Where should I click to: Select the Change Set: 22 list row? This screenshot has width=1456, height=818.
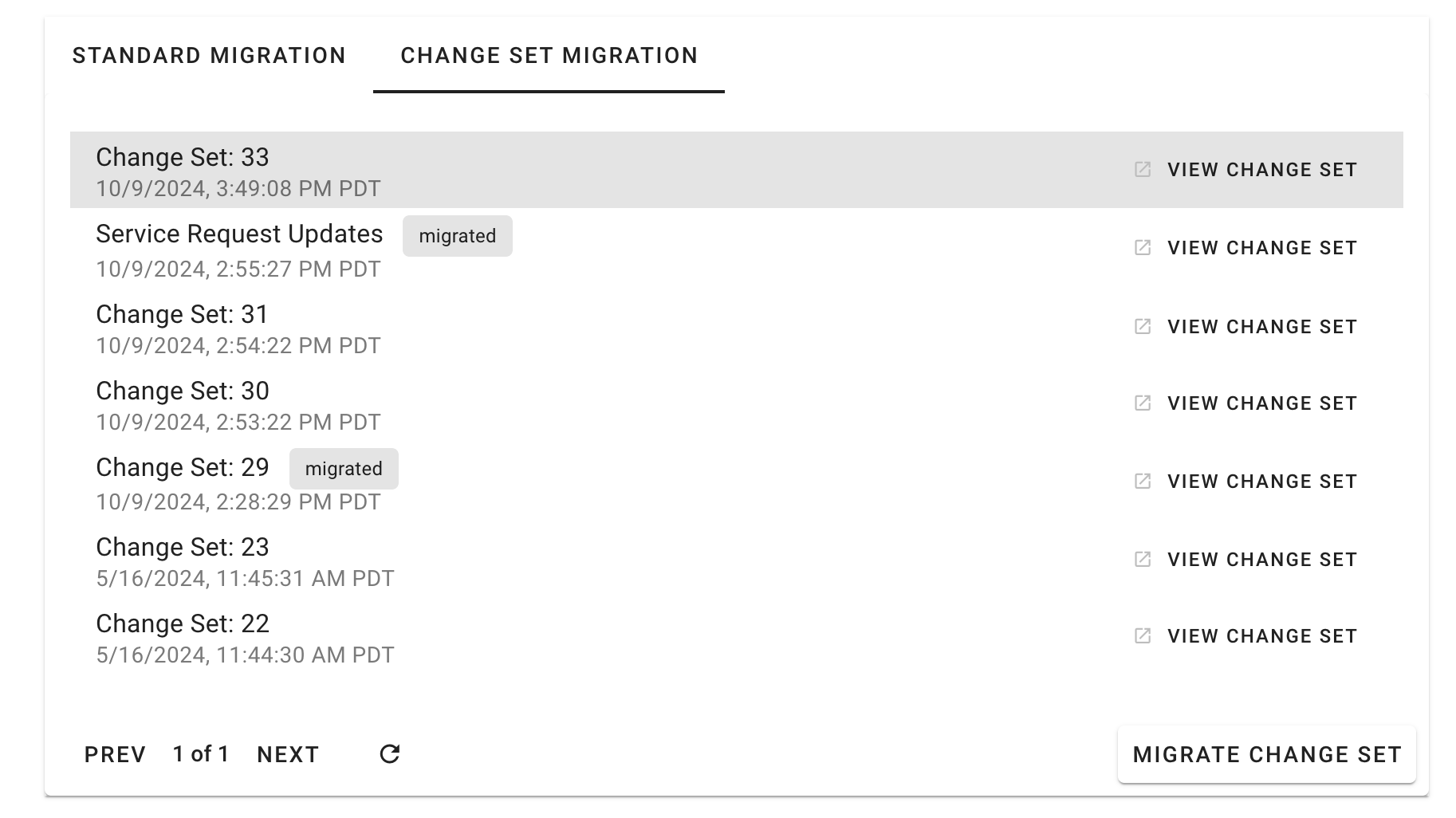(x=558, y=638)
